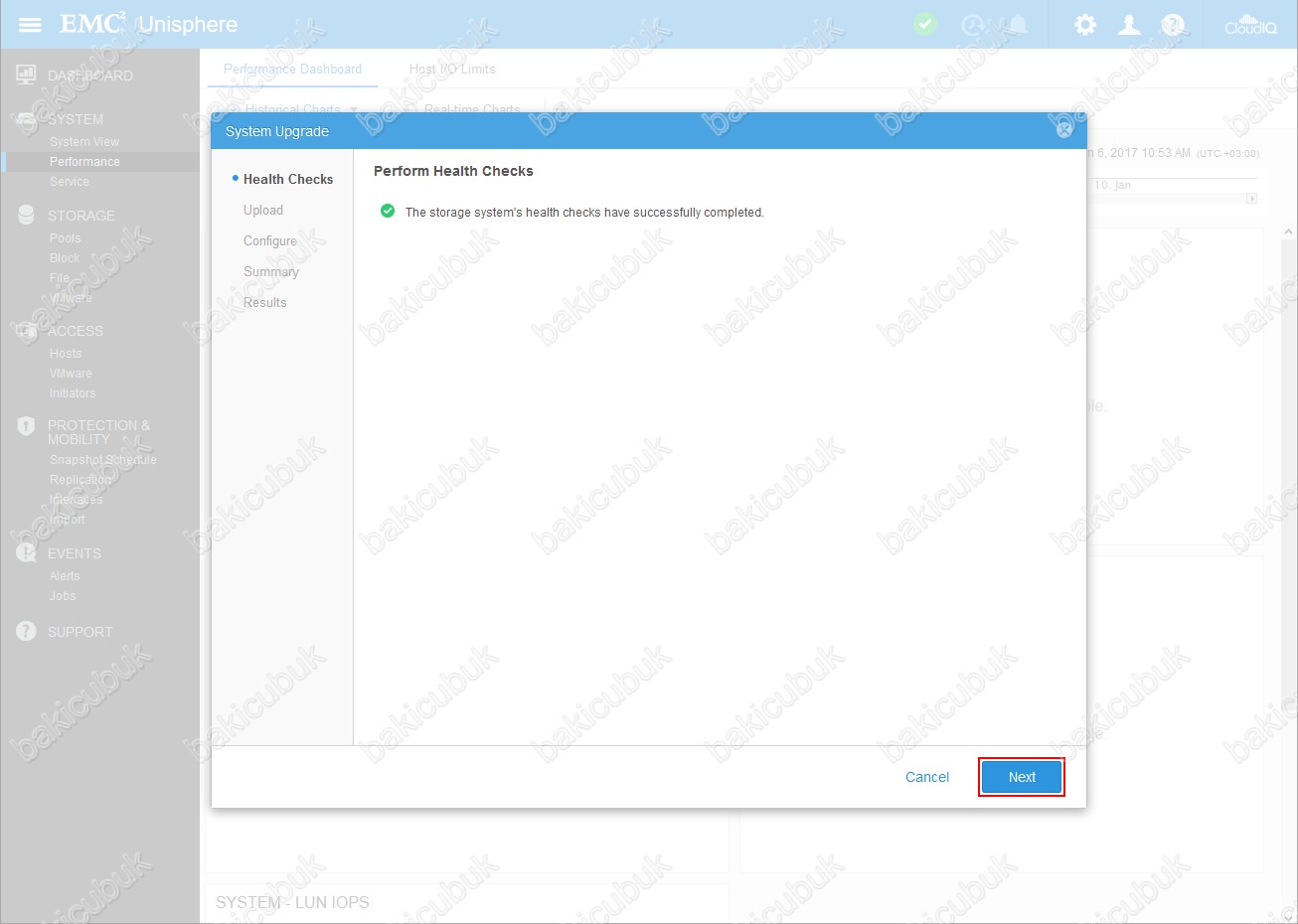1298x924 pixels.
Task: Open the alerts bell icon
Action: pyautogui.click(x=1018, y=24)
